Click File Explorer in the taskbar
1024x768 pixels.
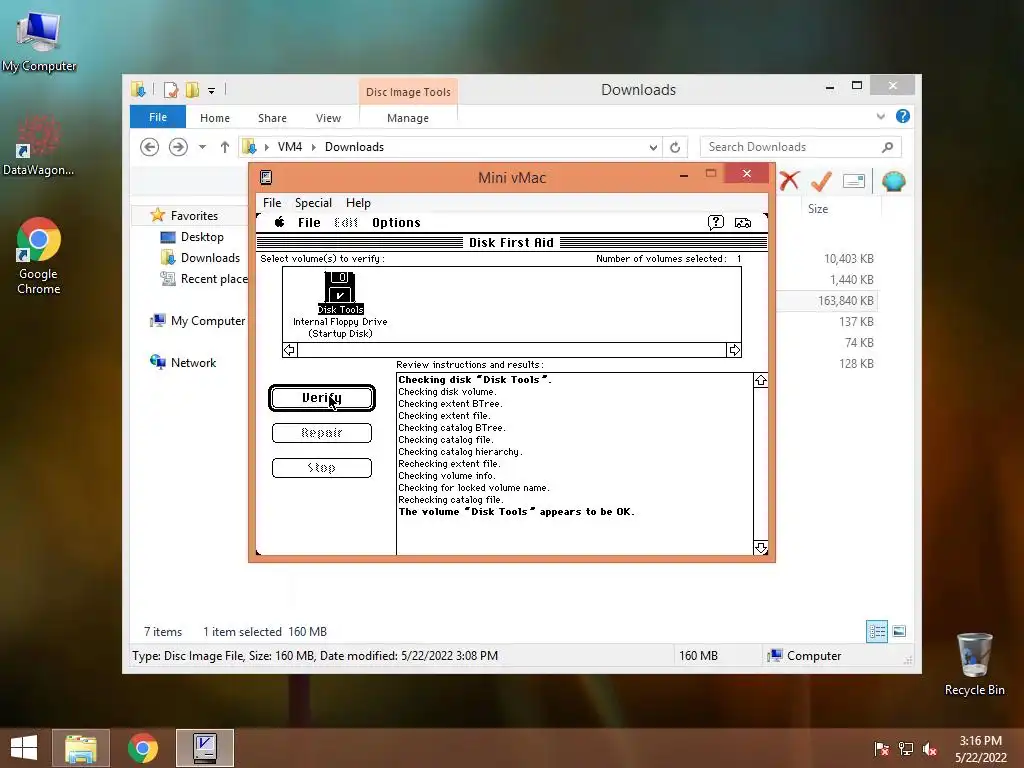tap(81, 748)
